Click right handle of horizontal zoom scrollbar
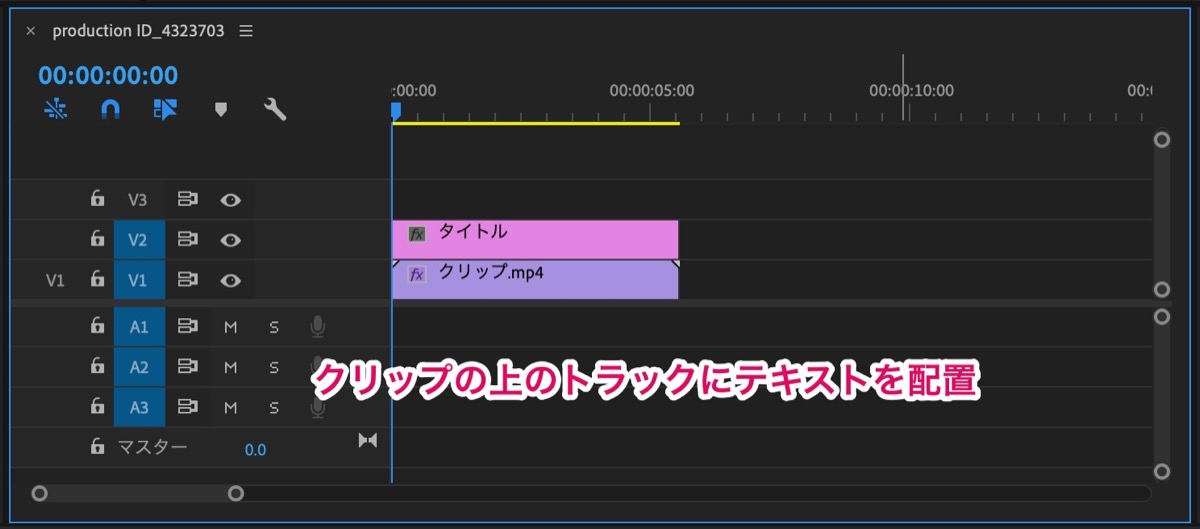The image size is (1200, 529). pyautogui.click(x=236, y=493)
